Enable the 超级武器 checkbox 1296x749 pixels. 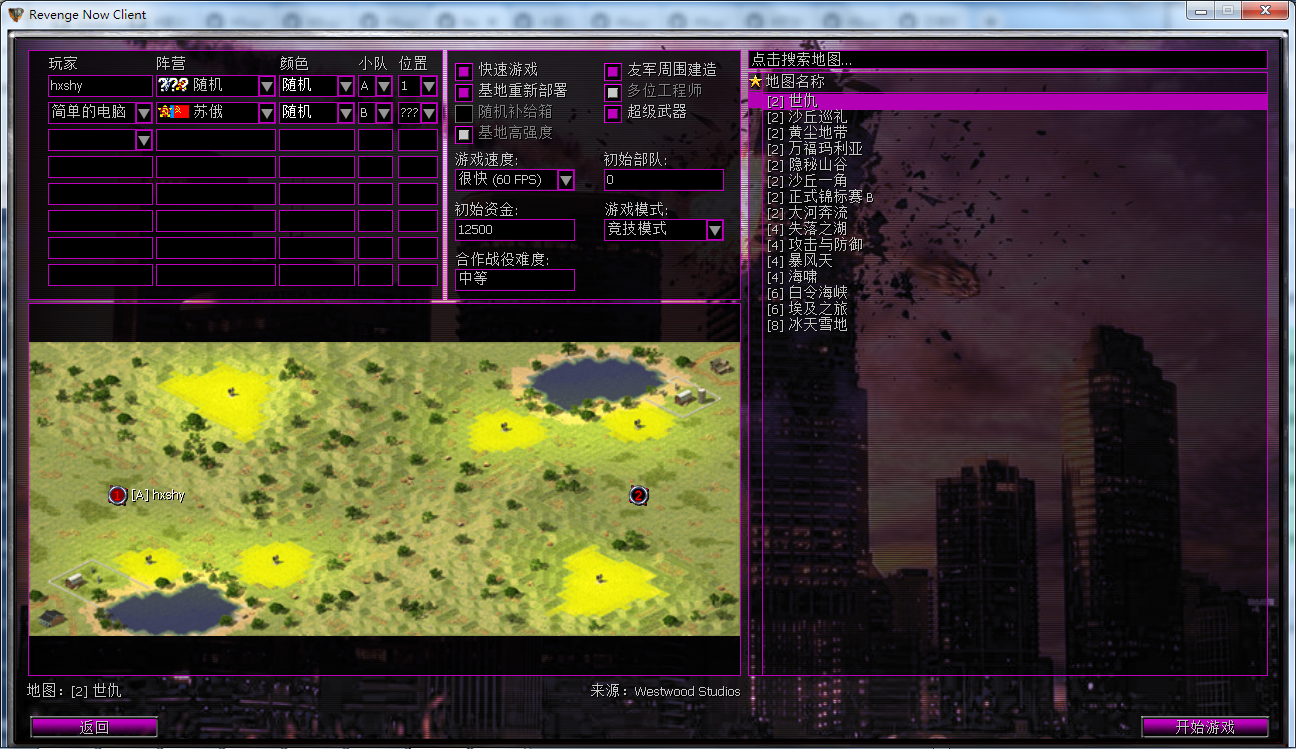point(612,114)
